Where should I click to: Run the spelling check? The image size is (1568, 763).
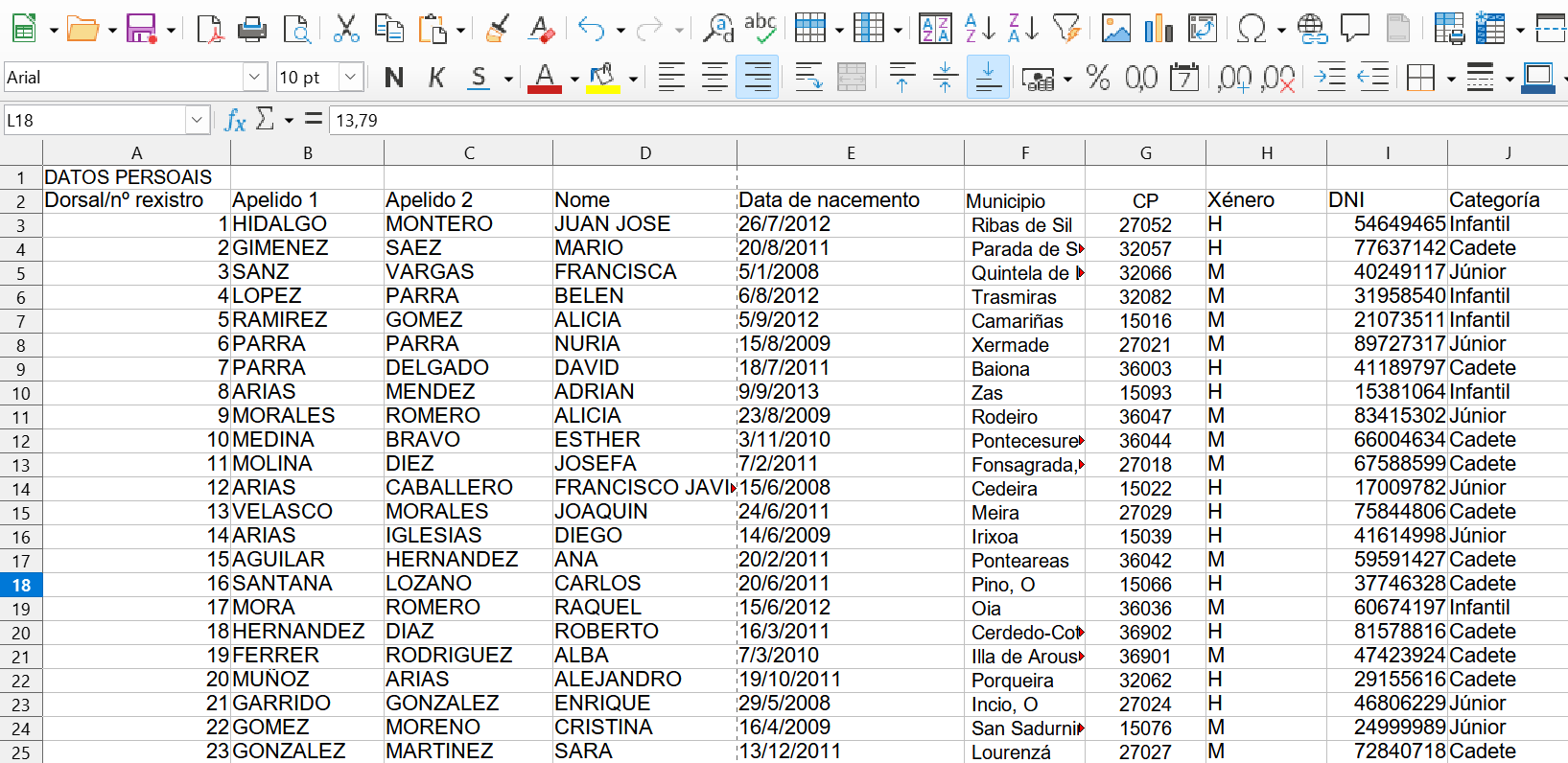(761, 29)
